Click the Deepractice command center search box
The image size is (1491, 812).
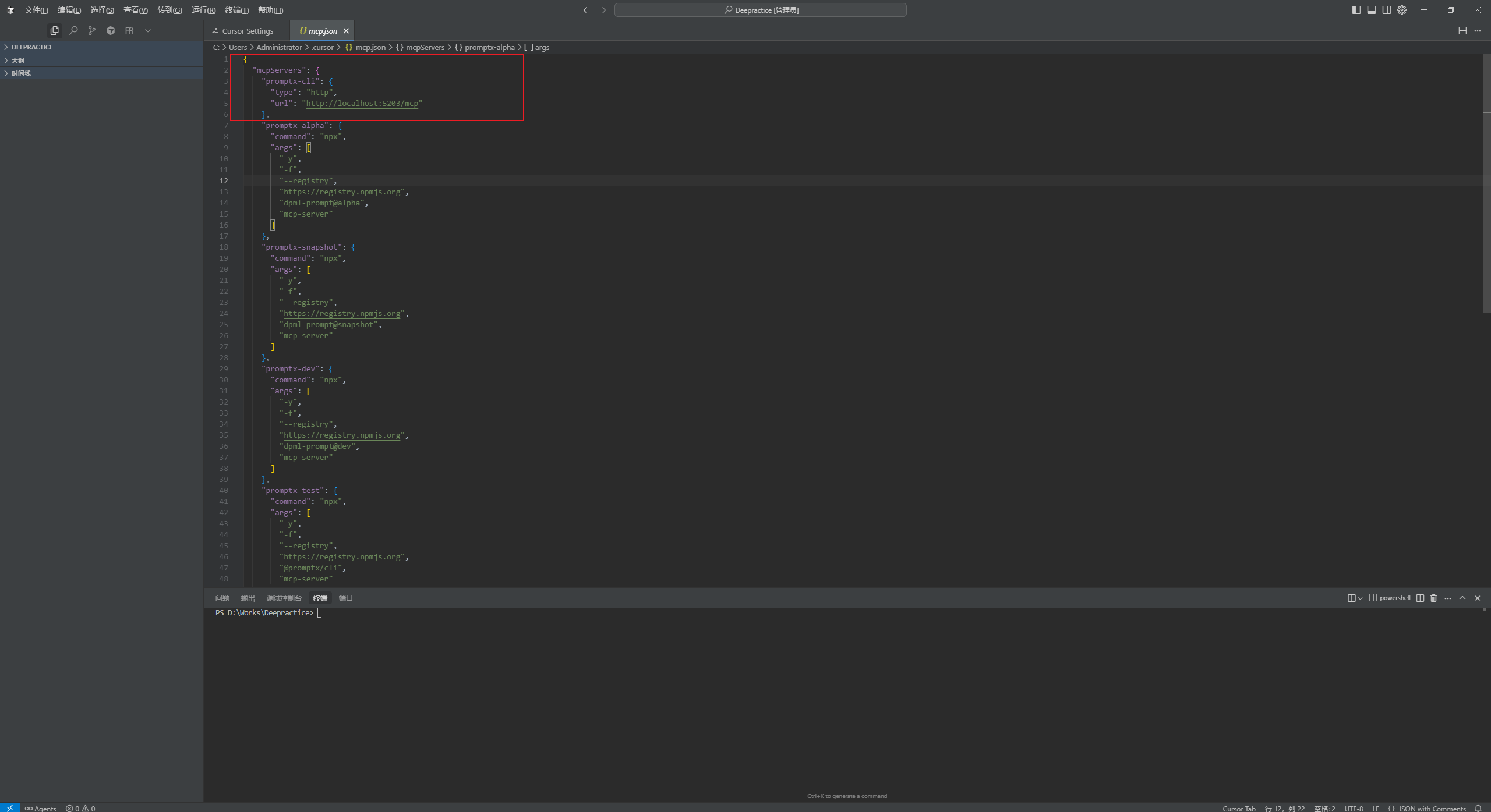tap(760, 10)
